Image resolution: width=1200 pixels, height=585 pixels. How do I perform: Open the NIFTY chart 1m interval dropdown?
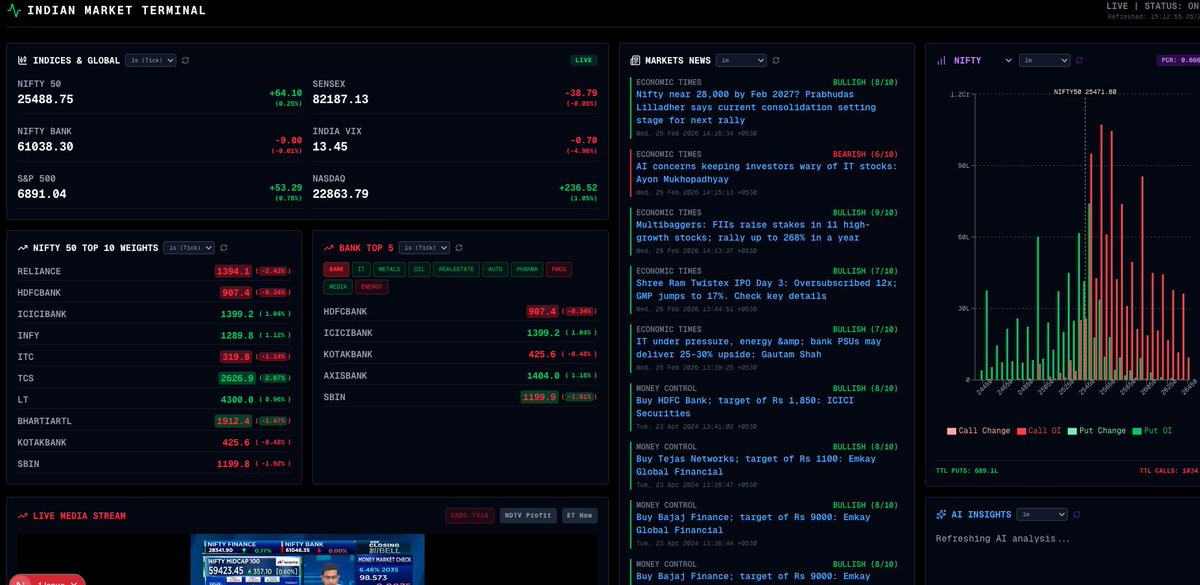(x=1044, y=60)
